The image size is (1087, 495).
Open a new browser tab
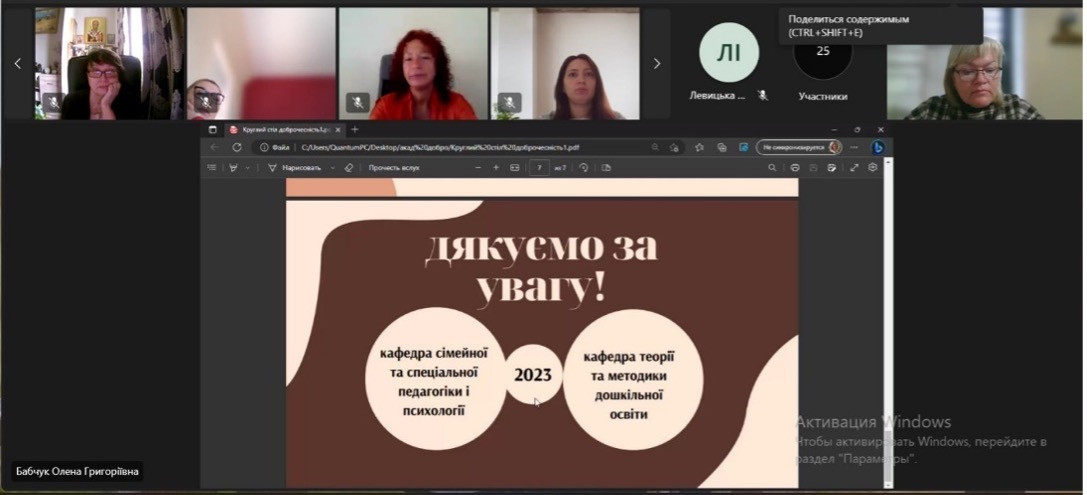click(355, 130)
